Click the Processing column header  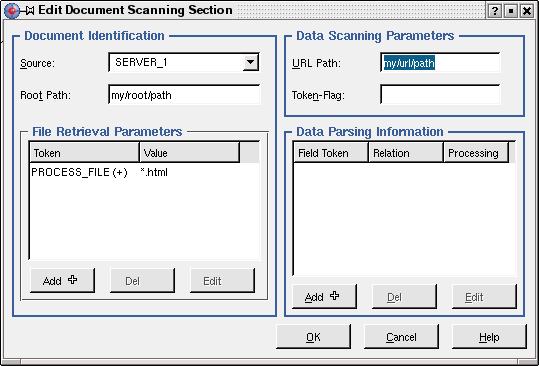point(476,152)
